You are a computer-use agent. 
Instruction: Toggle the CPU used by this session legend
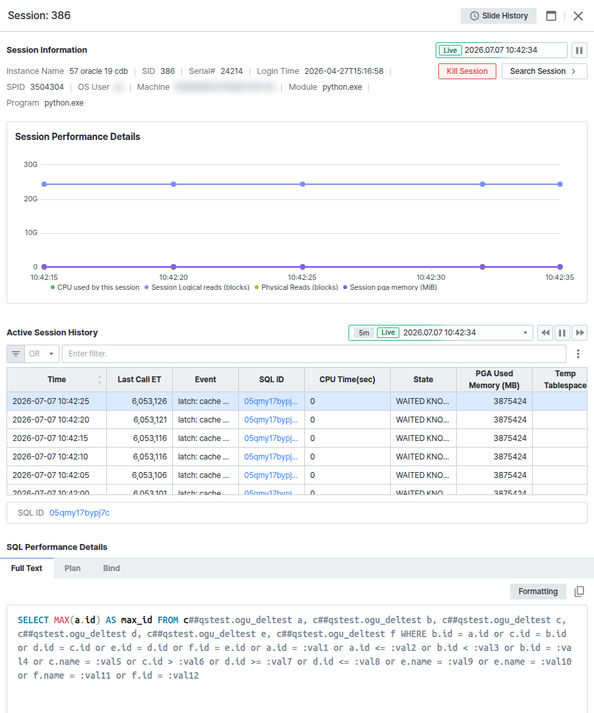click(x=95, y=287)
